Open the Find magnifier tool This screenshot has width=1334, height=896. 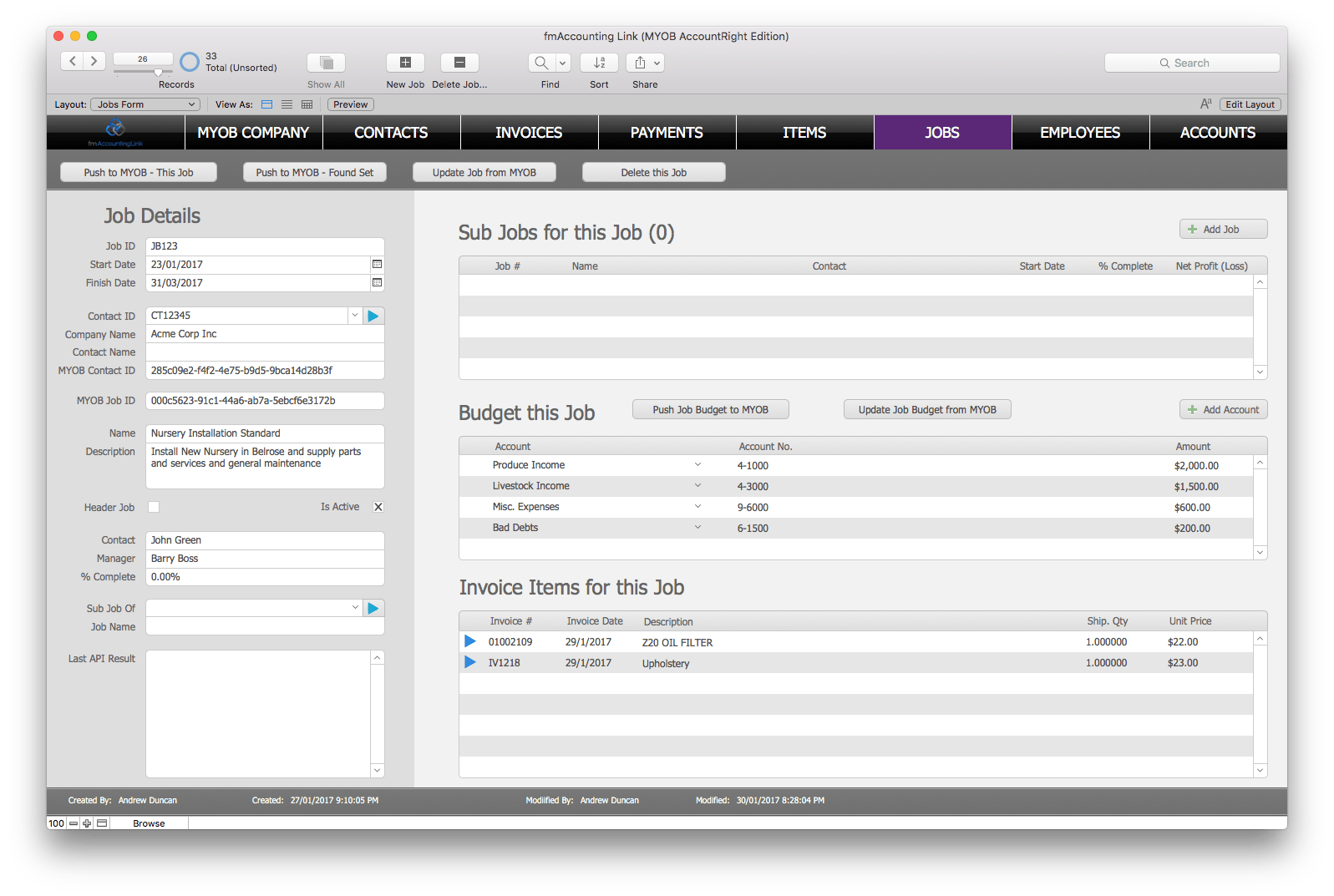click(541, 63)
